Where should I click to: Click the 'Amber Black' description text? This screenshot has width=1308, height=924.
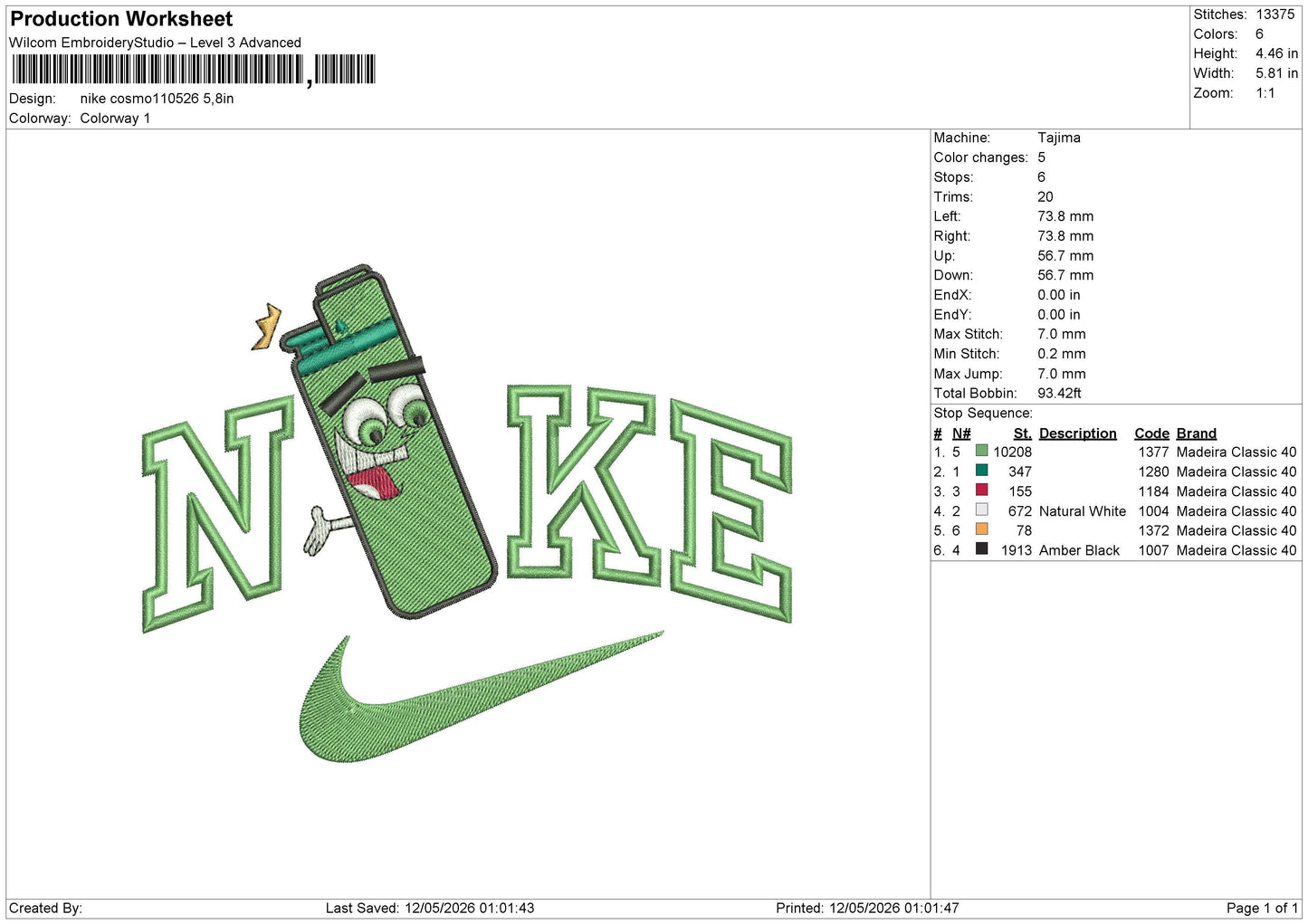coord(1079,551)
